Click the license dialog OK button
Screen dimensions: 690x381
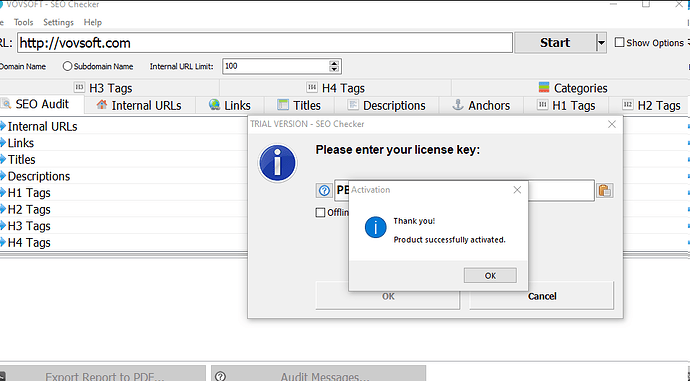388,297
